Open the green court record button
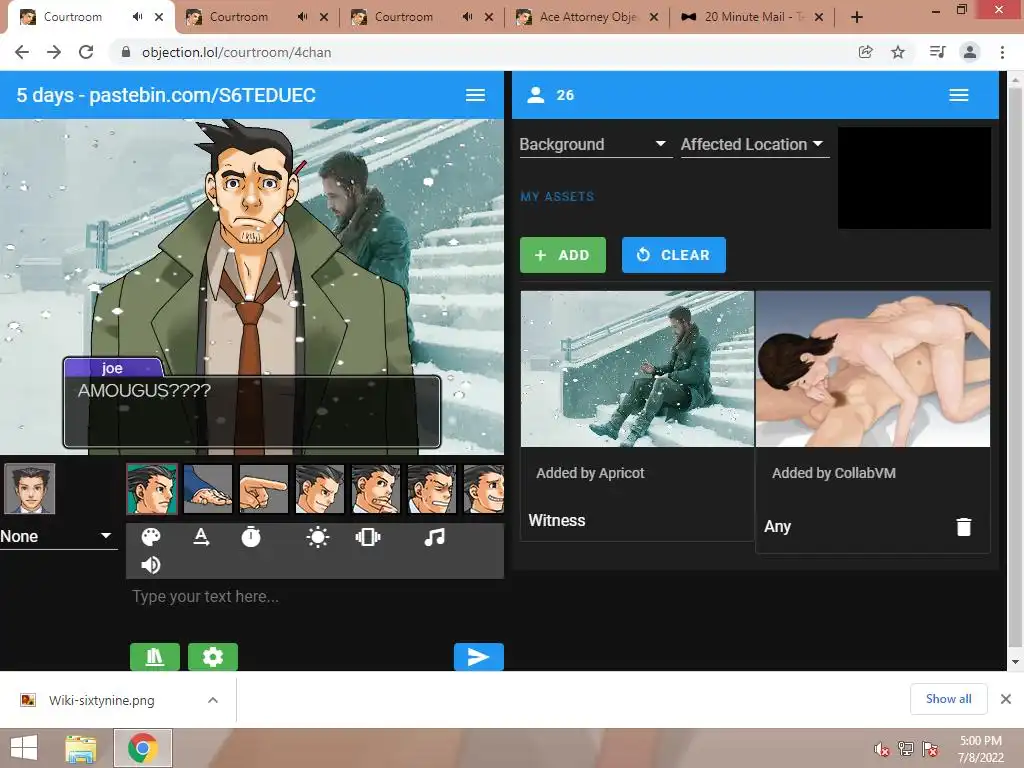Image resolution: width=1024 pixels, height=768 pixels. (x=155, y=656)
